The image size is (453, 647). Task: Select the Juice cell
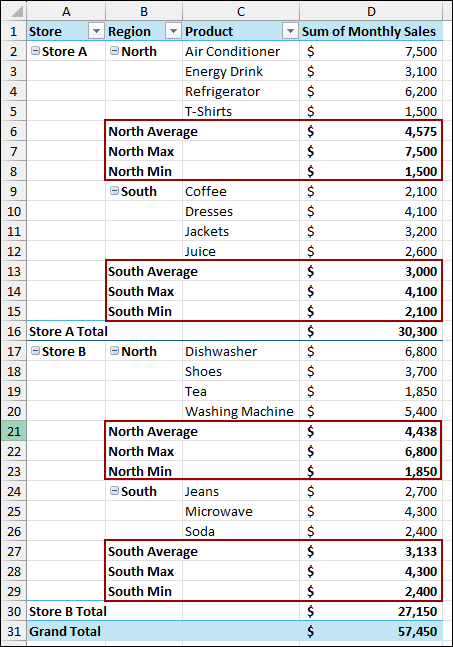[241, 251]
